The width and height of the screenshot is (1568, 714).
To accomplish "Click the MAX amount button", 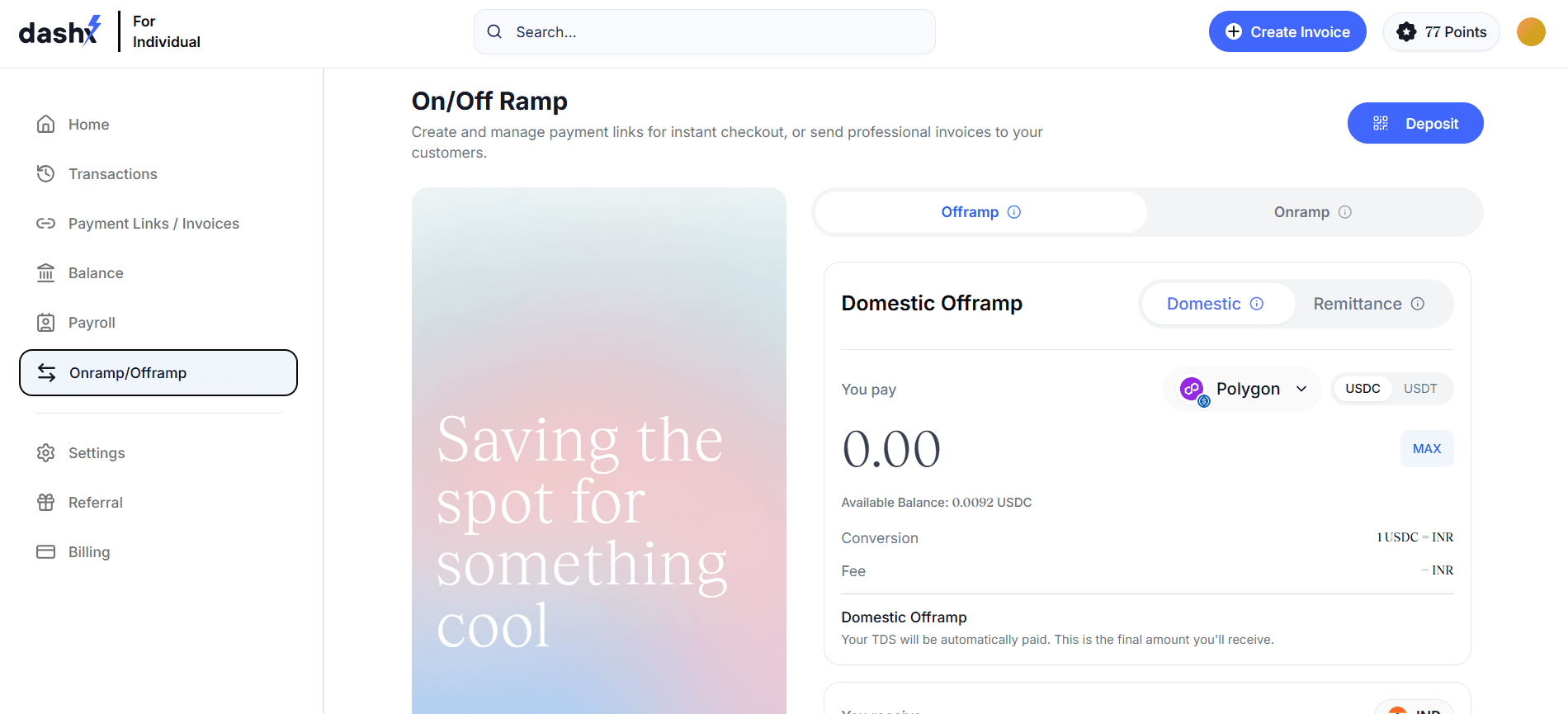I will point(1427,449).
